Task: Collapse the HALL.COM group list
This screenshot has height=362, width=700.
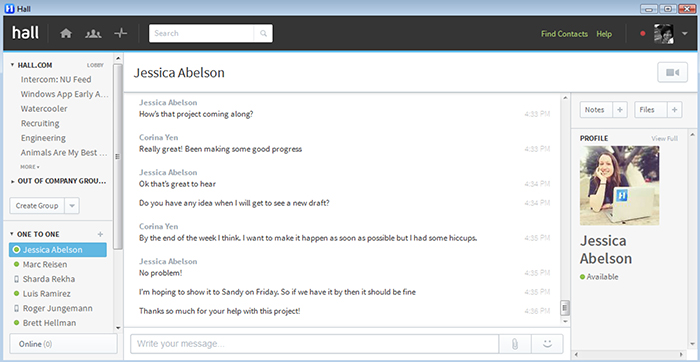Action: coord(12,65)
